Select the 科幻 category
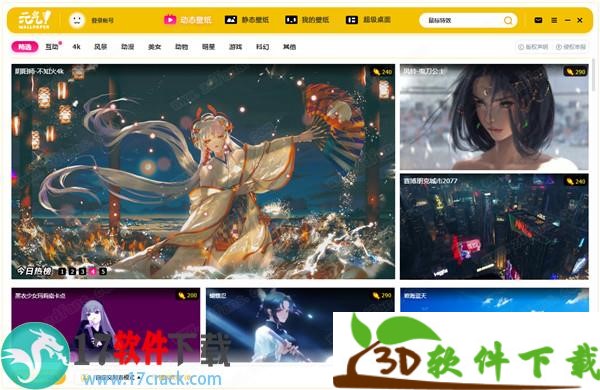 click(262, 47)
